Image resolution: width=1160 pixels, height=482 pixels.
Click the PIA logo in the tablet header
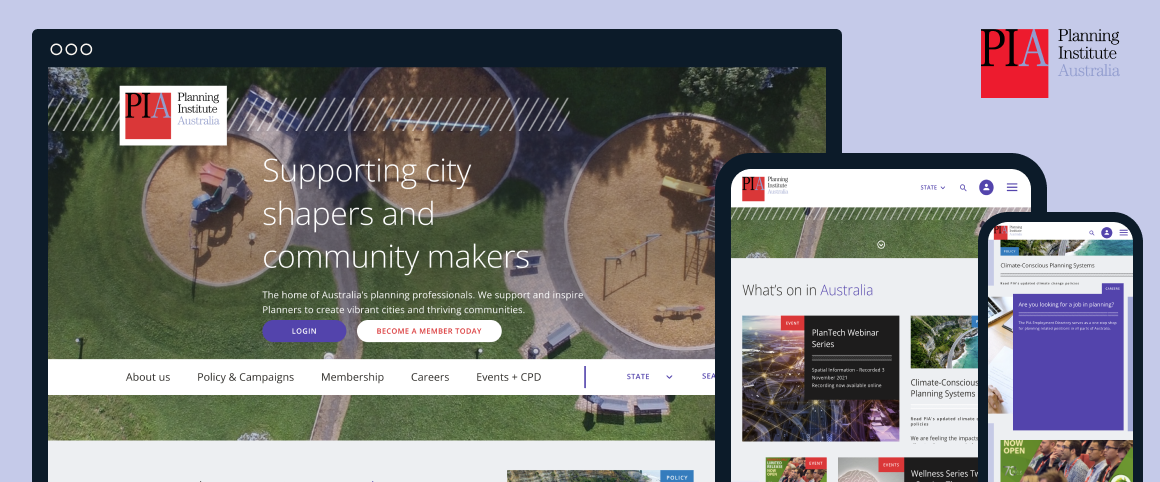766,188
